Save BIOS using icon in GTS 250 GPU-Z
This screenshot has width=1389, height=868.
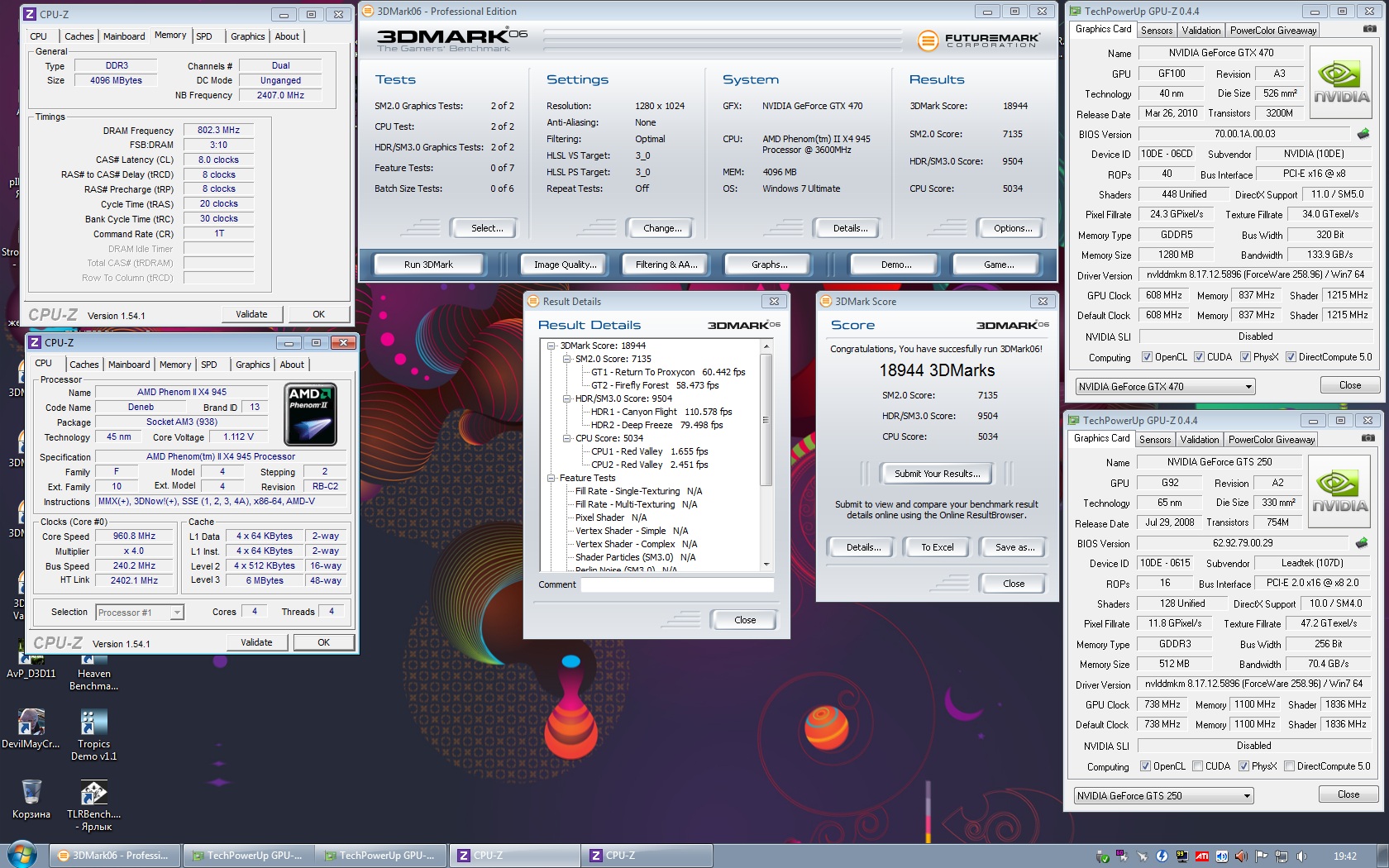(1362, 543)
